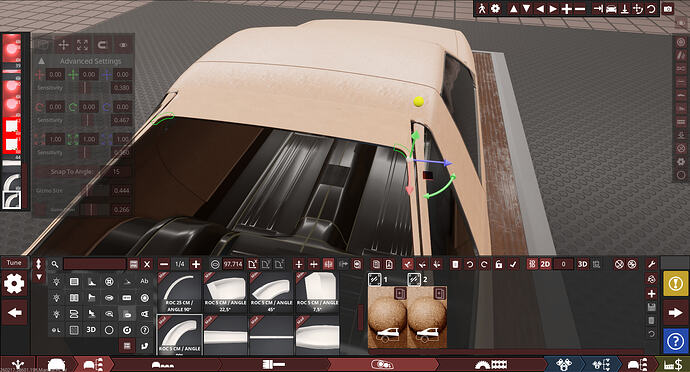Viewport: 690px width, 372px height.
Task: Open camera settings gear in top bar
Action: tap(495, 8)
